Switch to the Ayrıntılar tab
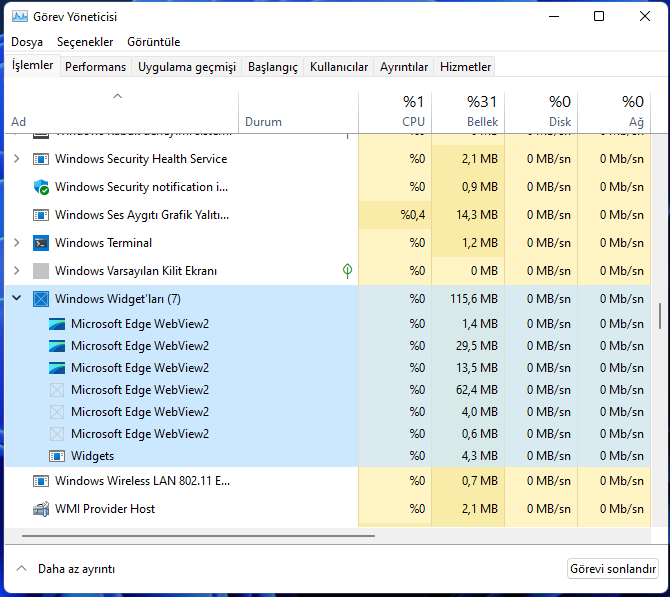 404,67
